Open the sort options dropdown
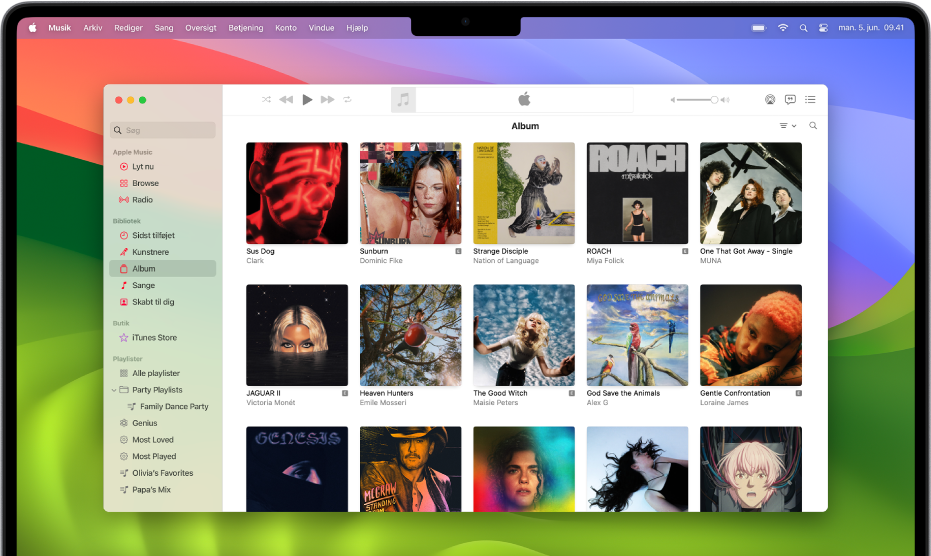The width and height of the screenshot is (931, 556). pos(788,126)
